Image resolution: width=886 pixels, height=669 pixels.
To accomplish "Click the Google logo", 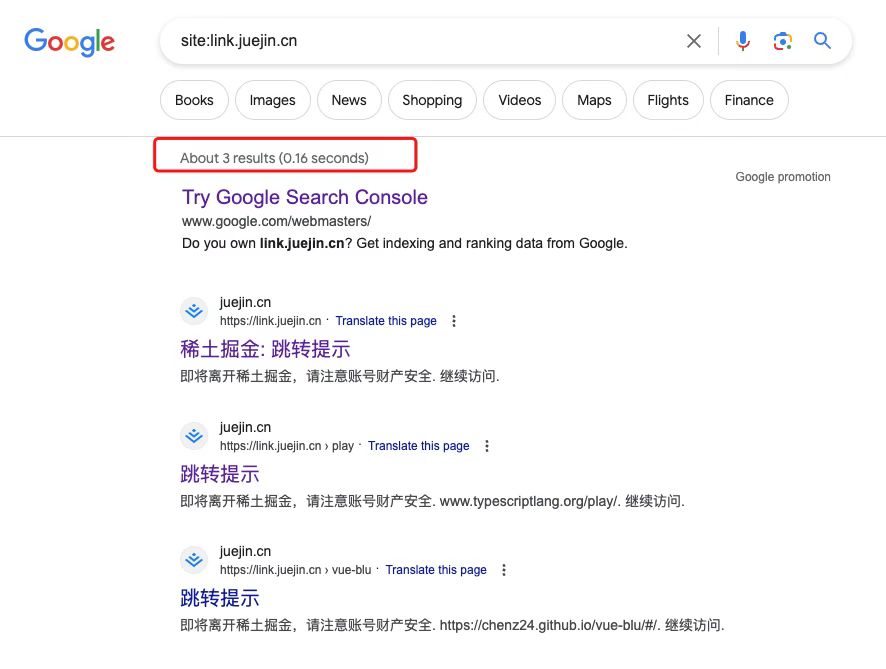I will tap(70, 42).
